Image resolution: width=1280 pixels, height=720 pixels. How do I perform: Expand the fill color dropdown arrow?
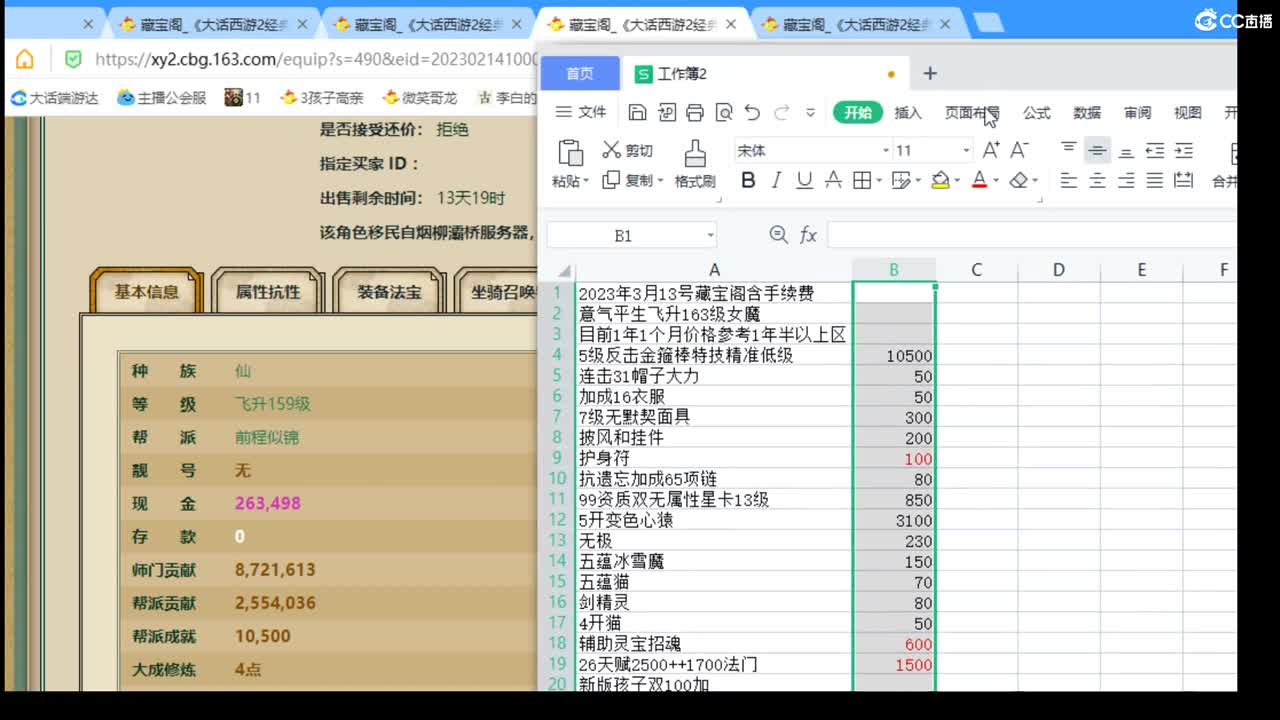957,181
